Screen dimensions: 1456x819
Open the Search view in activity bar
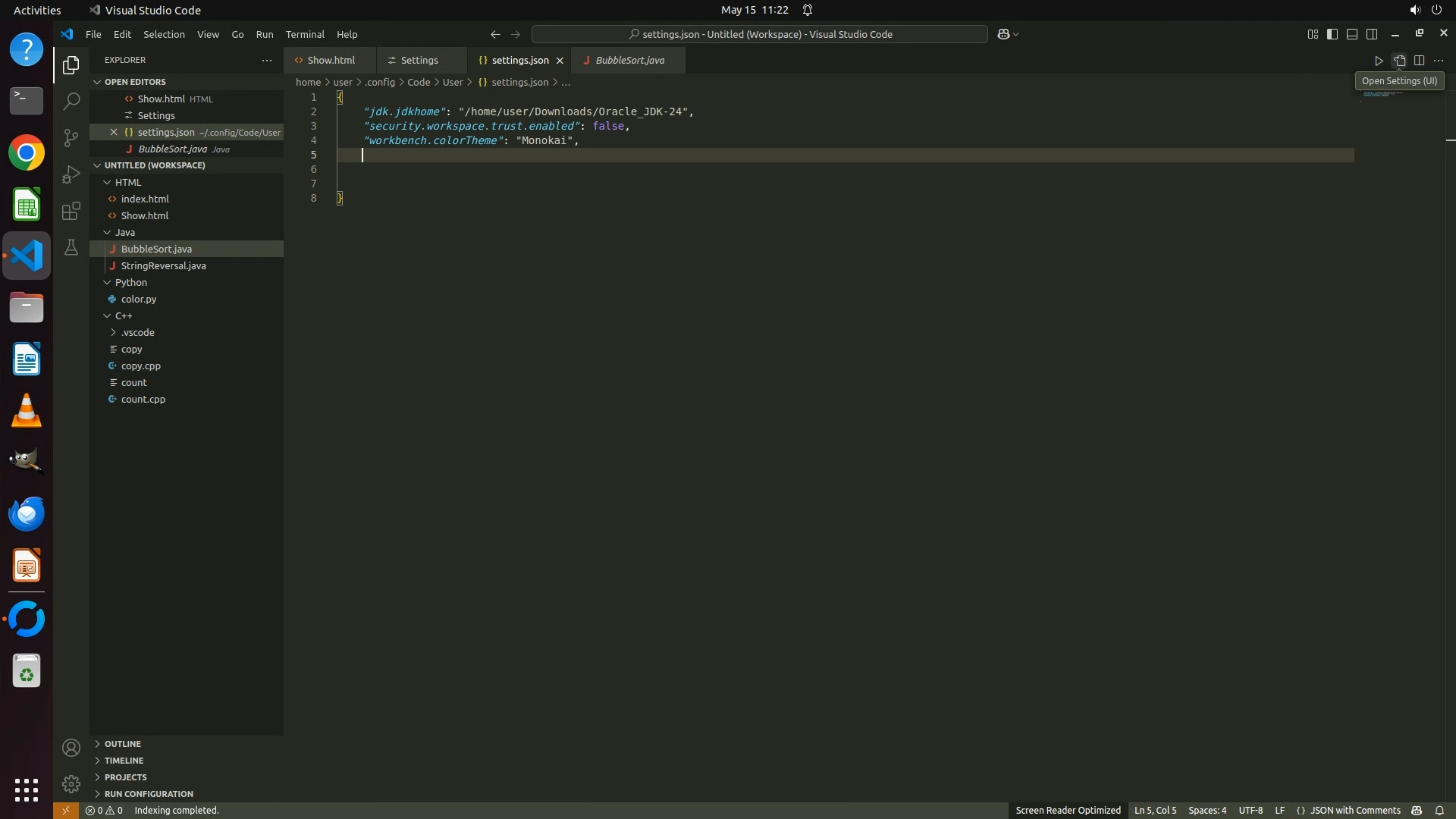(x=71, y=101)
